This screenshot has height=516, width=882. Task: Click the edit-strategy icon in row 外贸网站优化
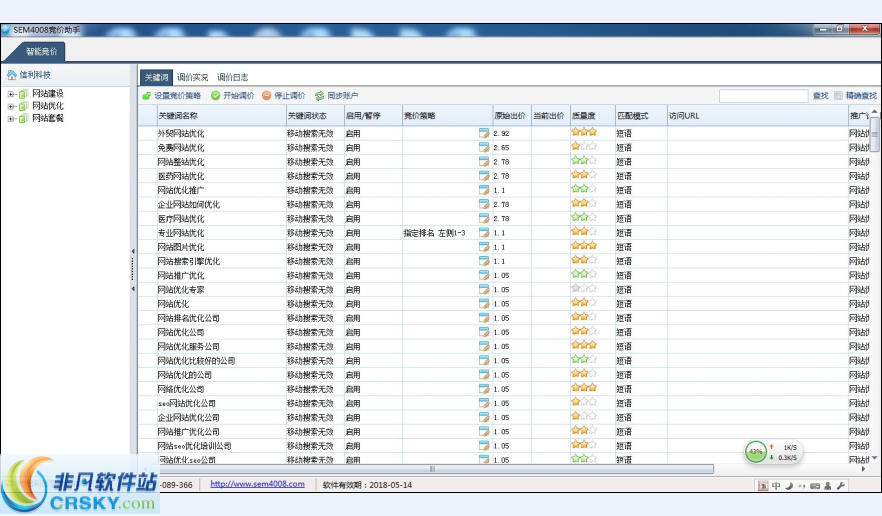484,133
